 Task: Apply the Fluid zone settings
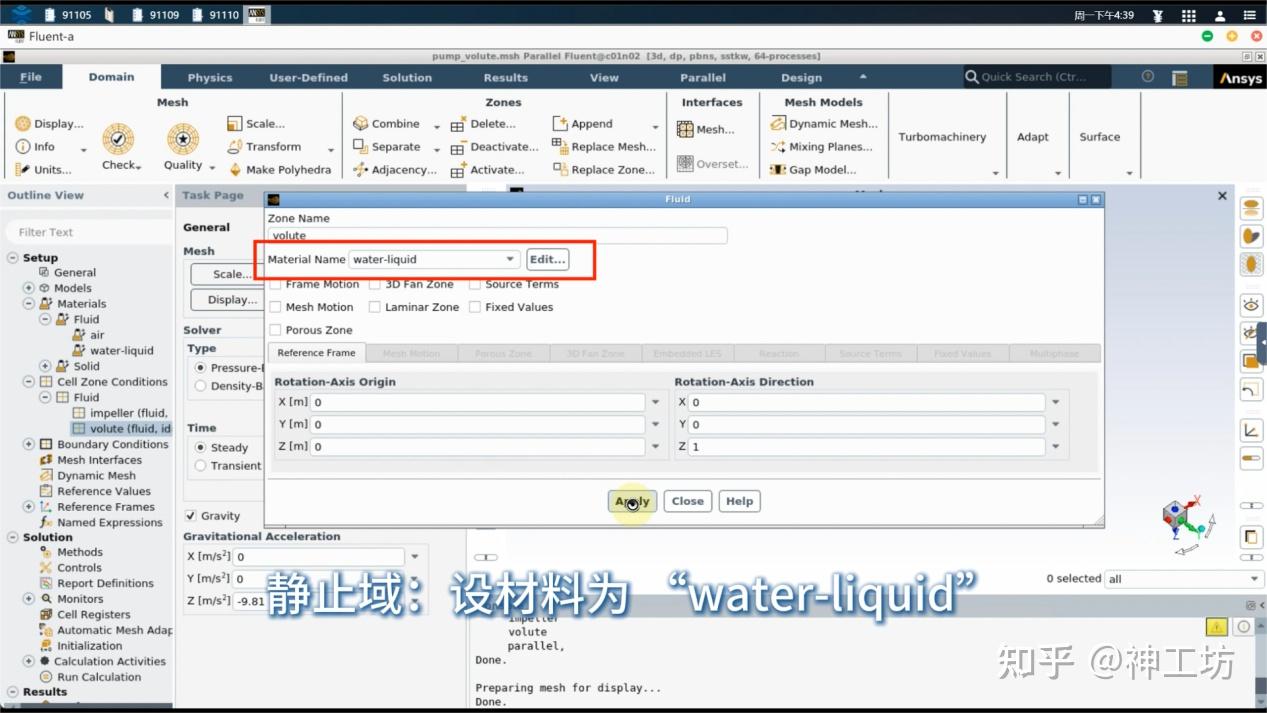632,501
